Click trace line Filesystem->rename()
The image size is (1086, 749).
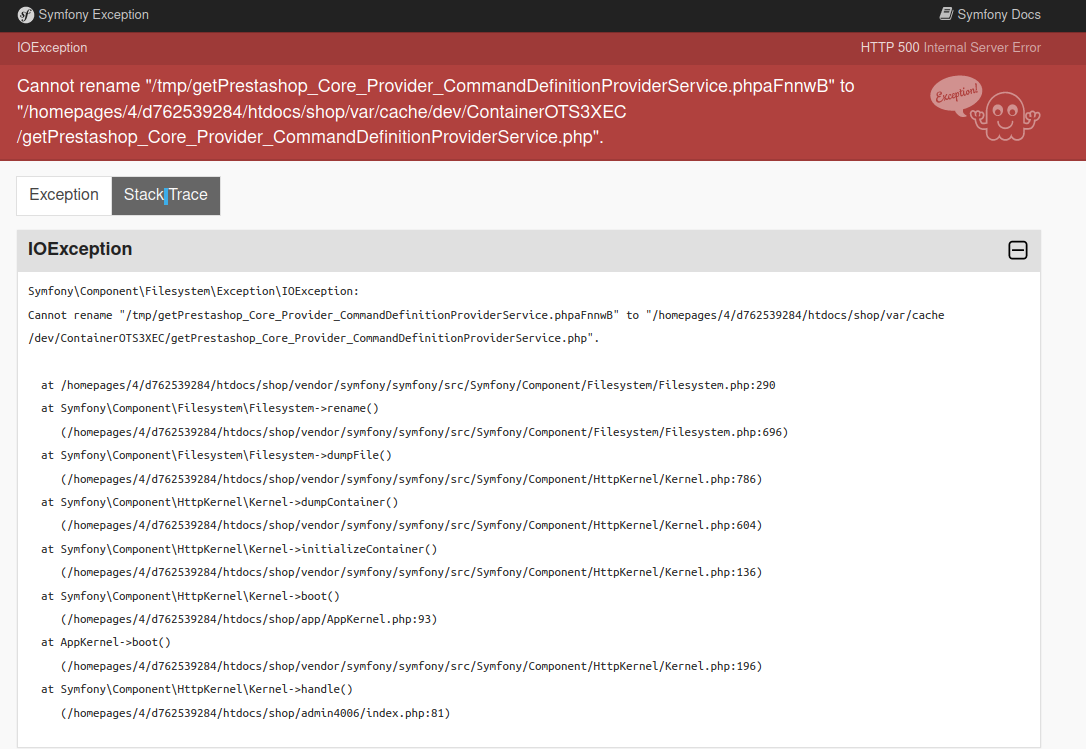click(x=210, y=409)
